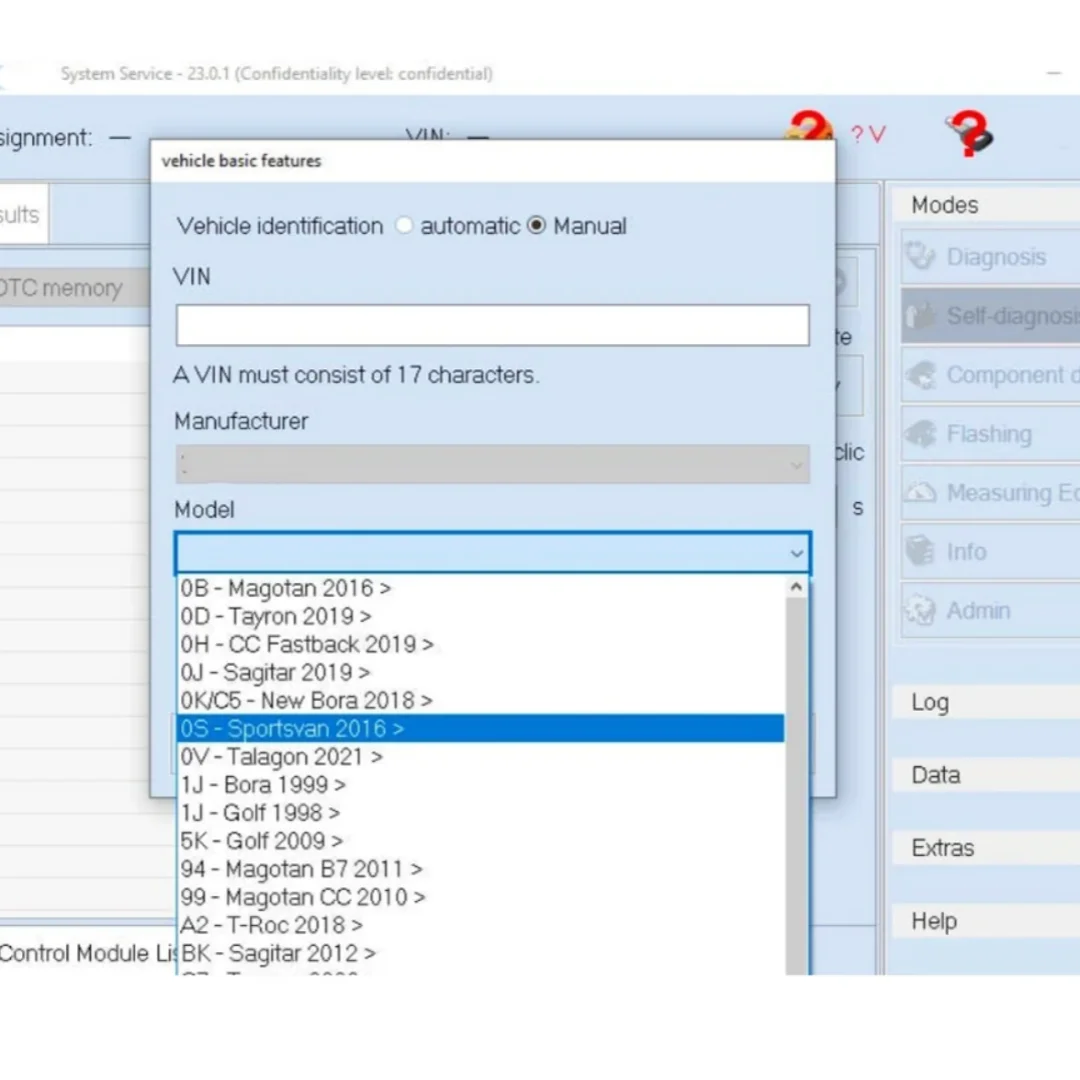Expand the Help section

pyautogui.click(x=986, y=921)
